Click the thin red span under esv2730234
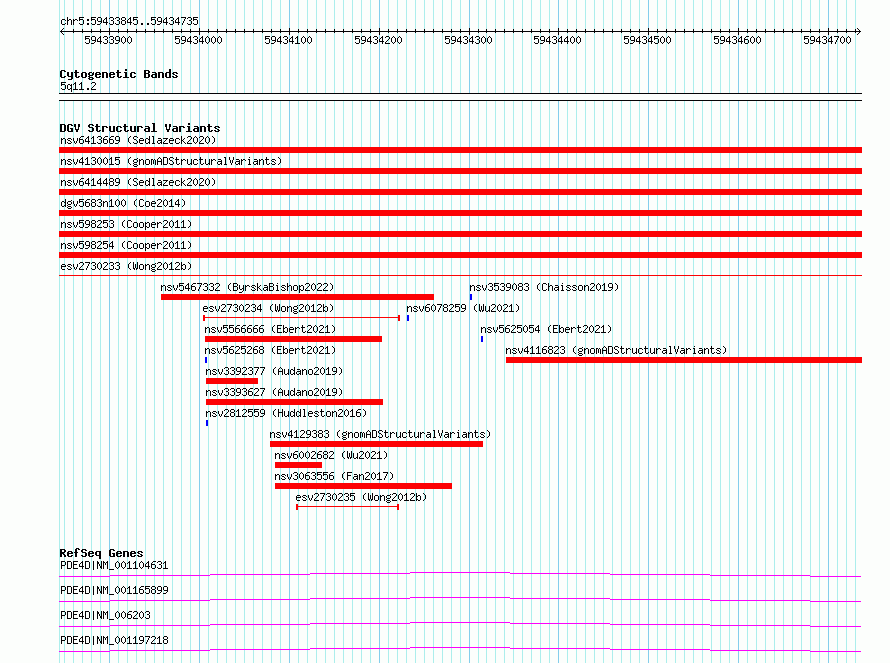890x663 pixels. click(x=301, y=318)
